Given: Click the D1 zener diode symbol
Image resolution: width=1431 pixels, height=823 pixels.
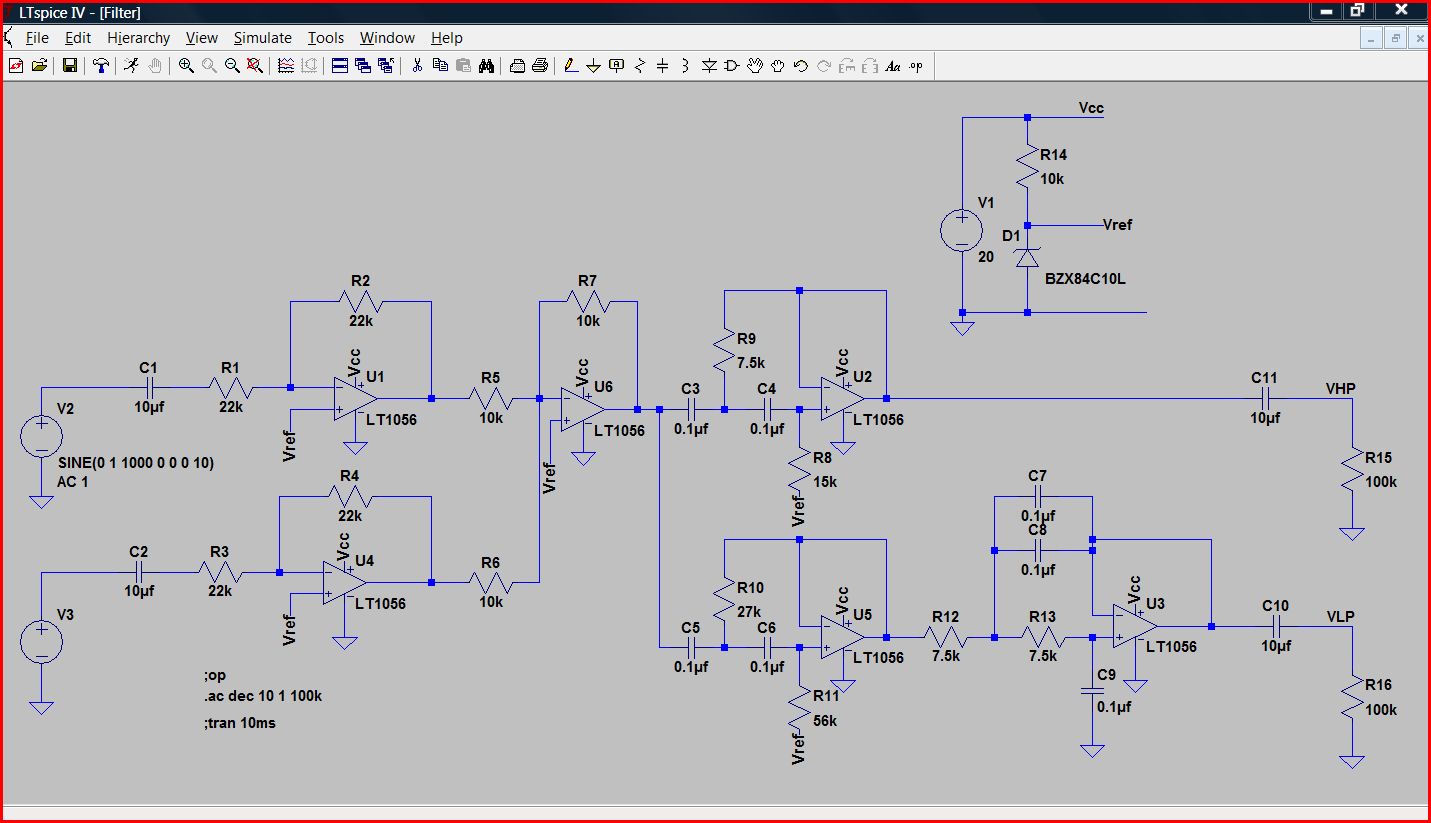Looking at the screenshot, I should (1027, 257).
